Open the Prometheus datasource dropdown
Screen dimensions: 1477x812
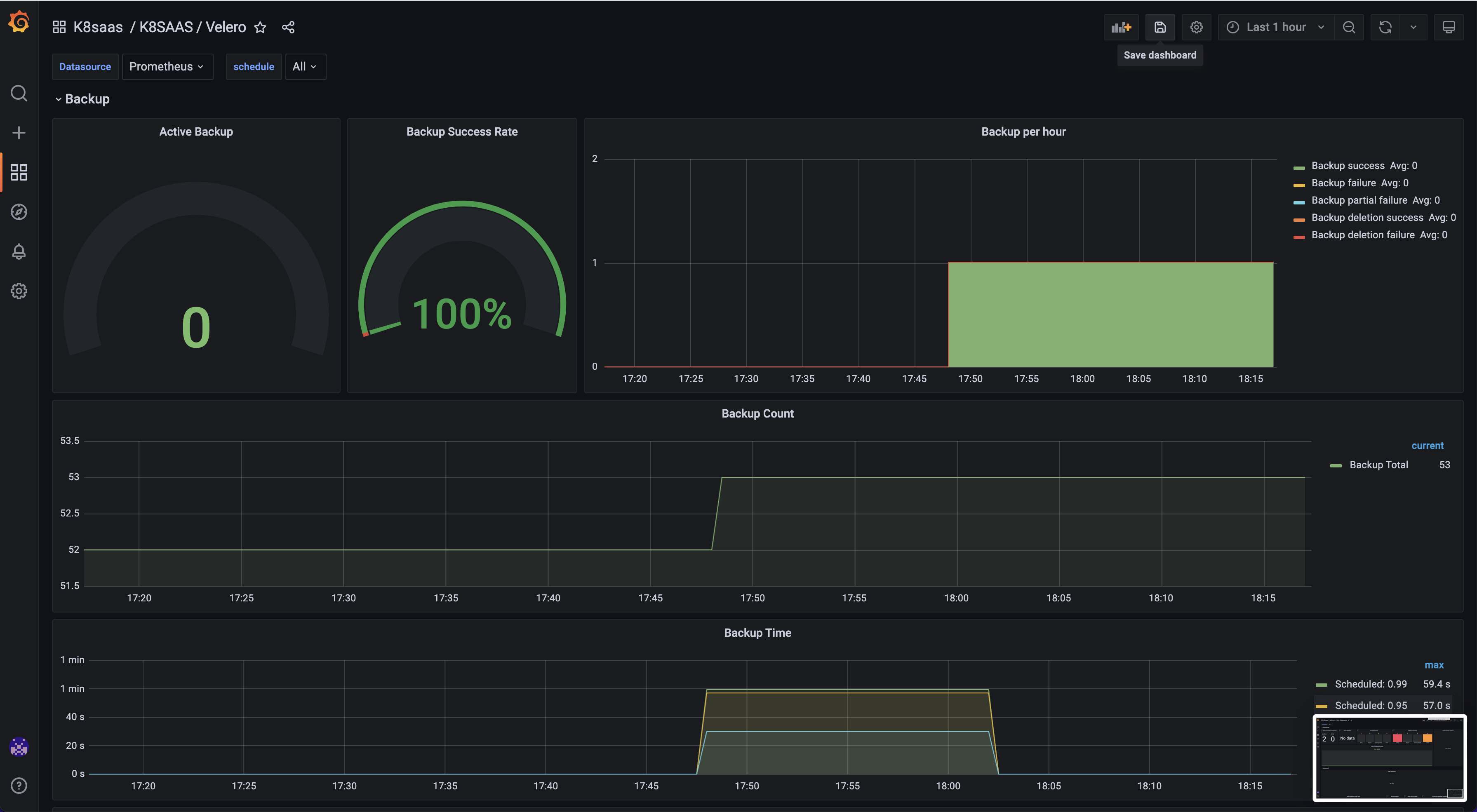click(x=167, y=66)
